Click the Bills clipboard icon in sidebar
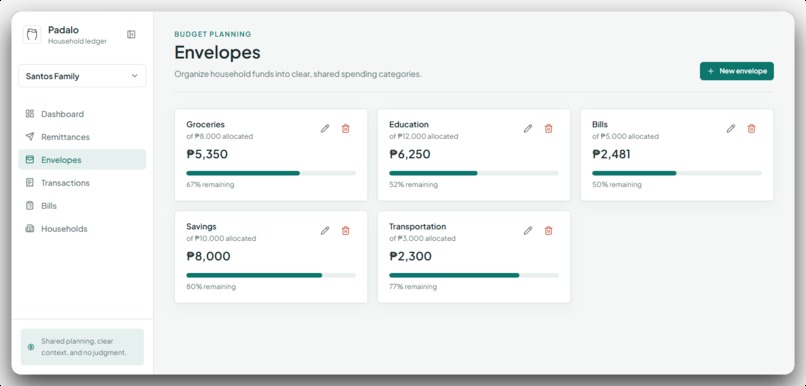Viewport: 806px width, 386px height. (x=30, y=206)
